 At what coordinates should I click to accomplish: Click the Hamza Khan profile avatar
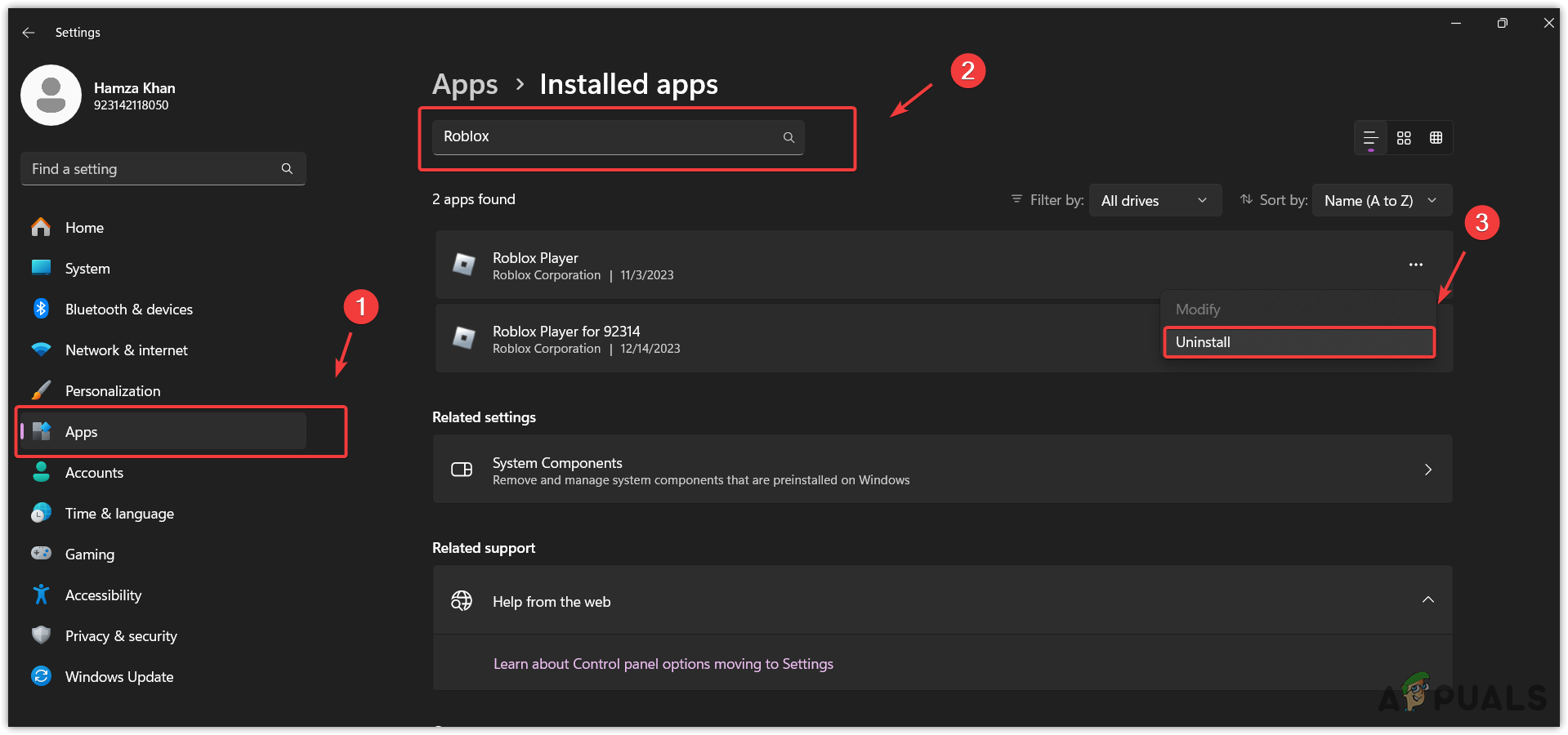tap(51, 96)
